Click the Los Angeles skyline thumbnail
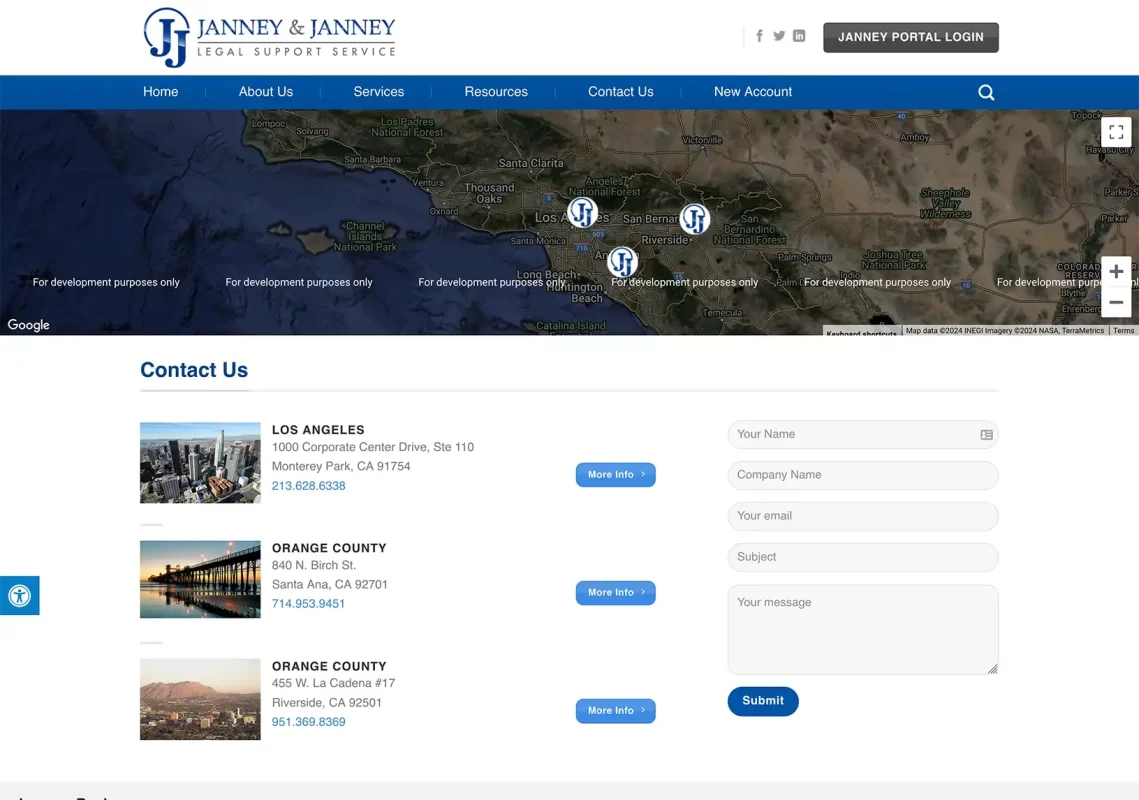This screenshot has height=800, width=1139. click(x=200, y=463)
